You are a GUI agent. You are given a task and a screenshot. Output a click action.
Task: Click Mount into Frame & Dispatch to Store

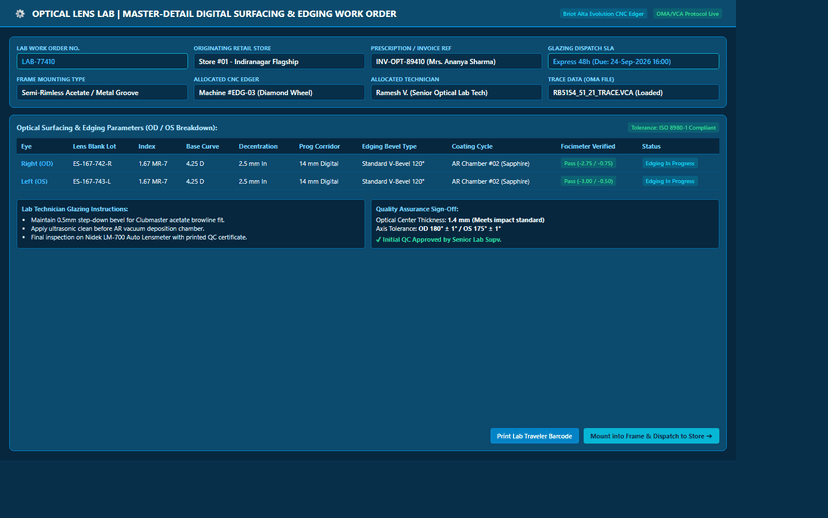coord(651,436)
